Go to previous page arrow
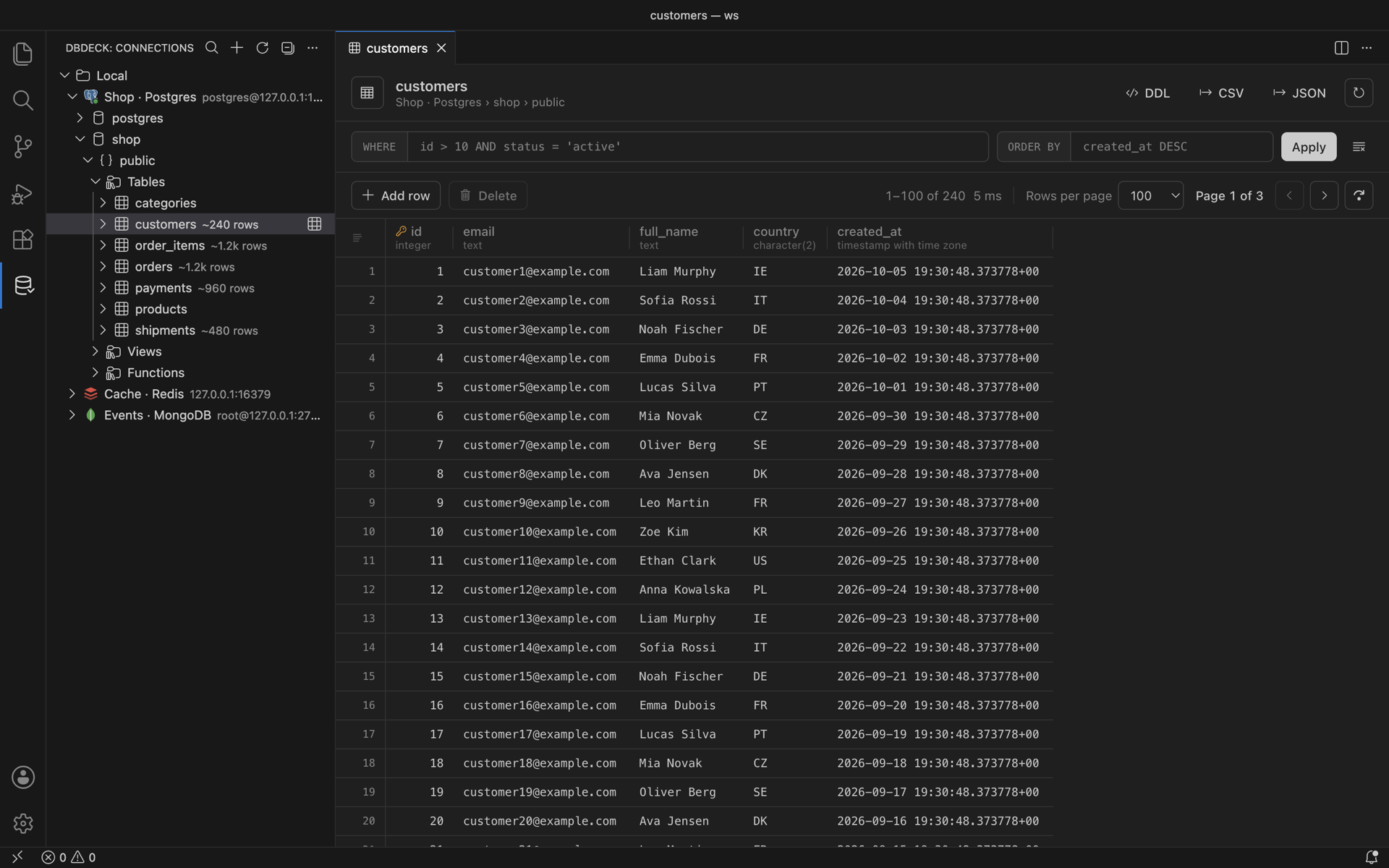The width and height of the screenshot is (1389, 868). 1289,195
